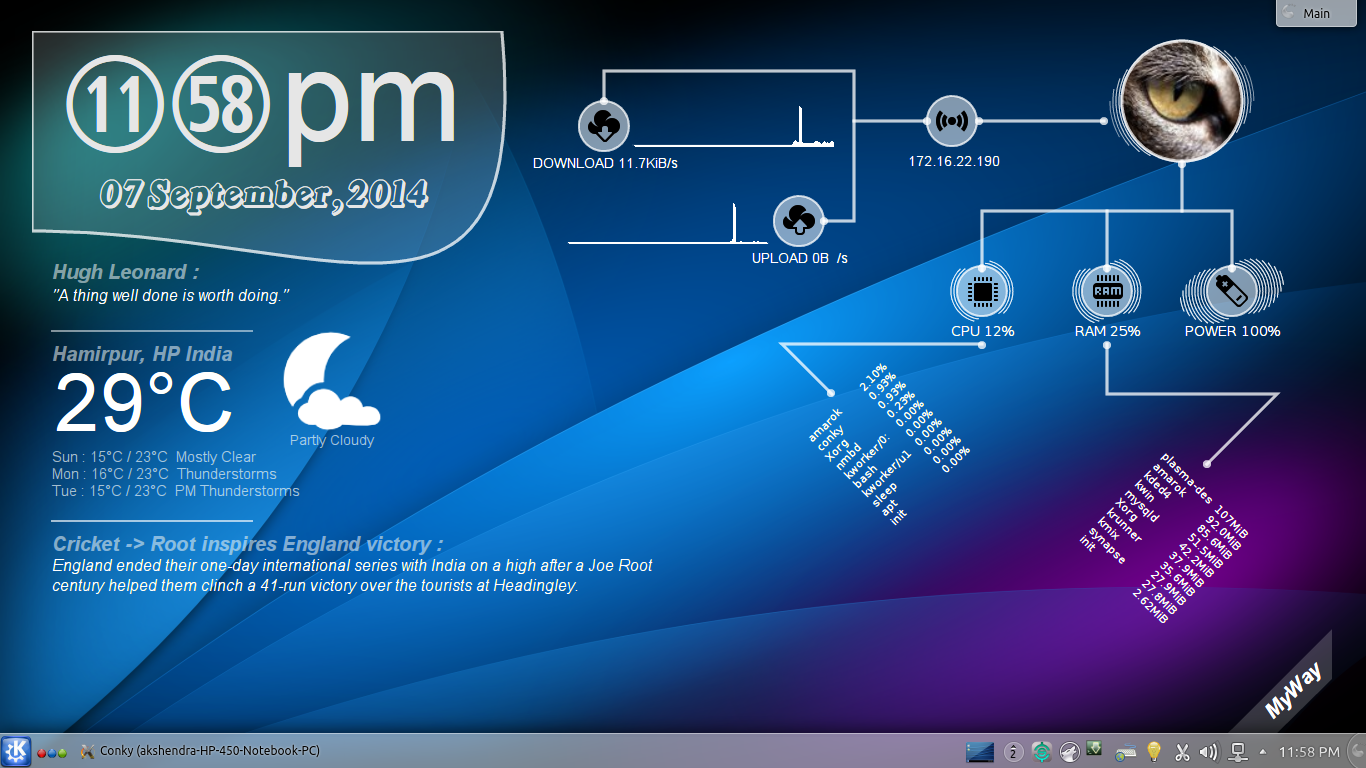Click the upload cloud icon
1366x768 pixels.
[x=799, y=221]
